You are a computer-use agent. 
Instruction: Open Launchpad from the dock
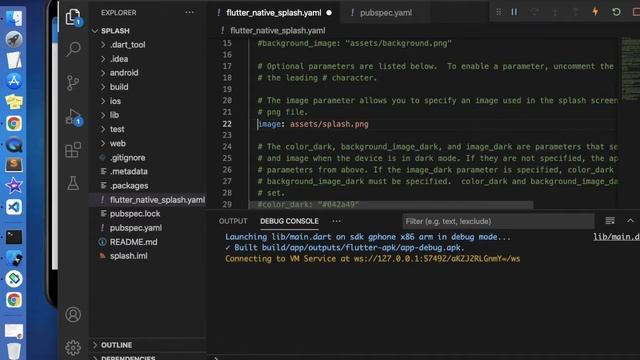tap(14, 40)
